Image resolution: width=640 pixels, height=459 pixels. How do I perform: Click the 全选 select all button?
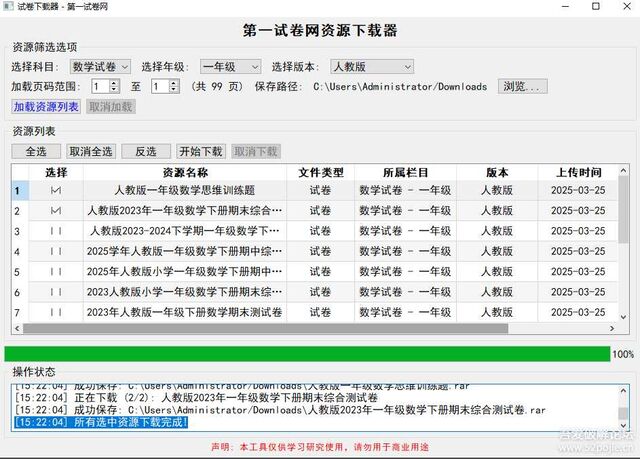coord(36,152)
